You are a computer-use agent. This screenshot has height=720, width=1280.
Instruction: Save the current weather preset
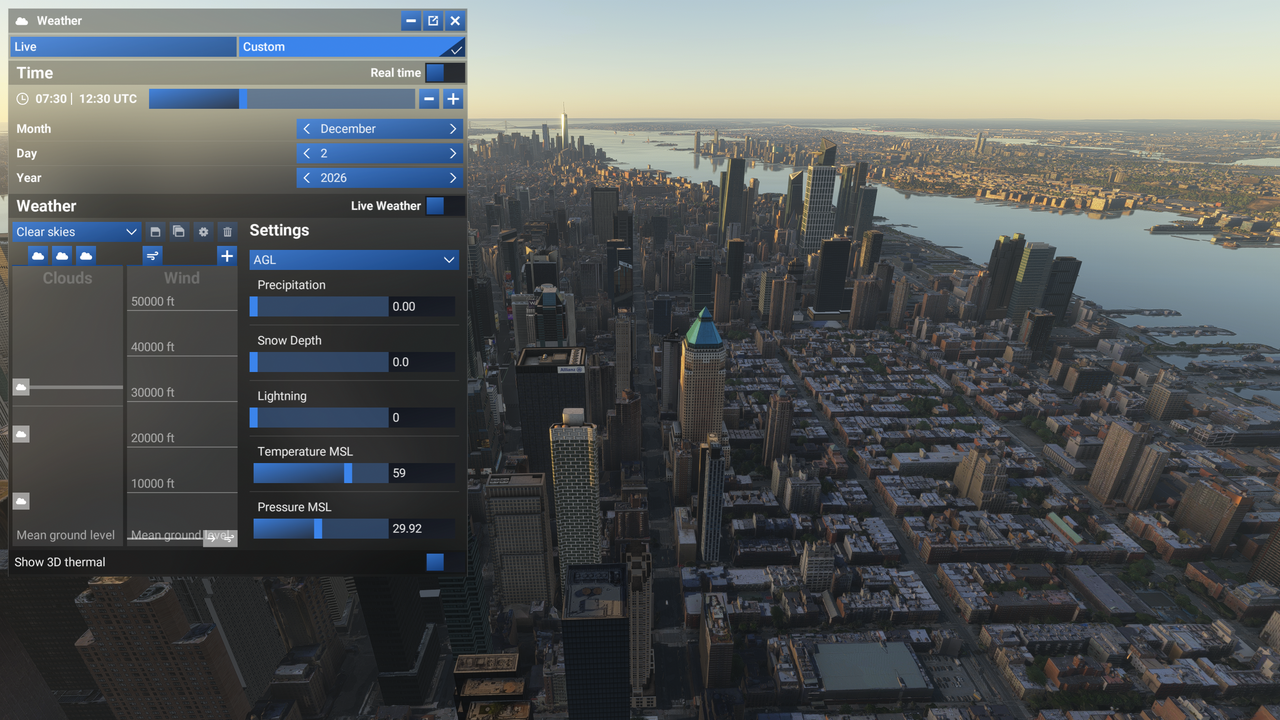point(155,232)
